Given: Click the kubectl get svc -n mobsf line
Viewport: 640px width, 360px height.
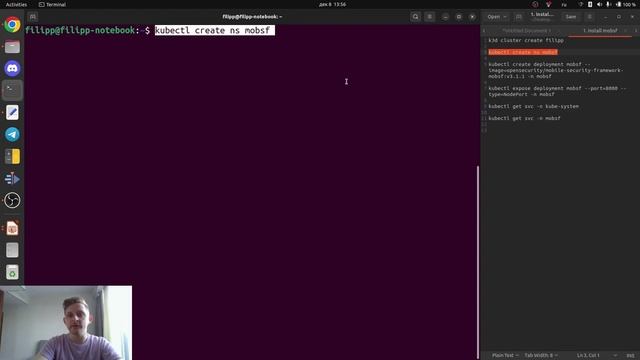Looking at the screenshot, I should [524, 118].
